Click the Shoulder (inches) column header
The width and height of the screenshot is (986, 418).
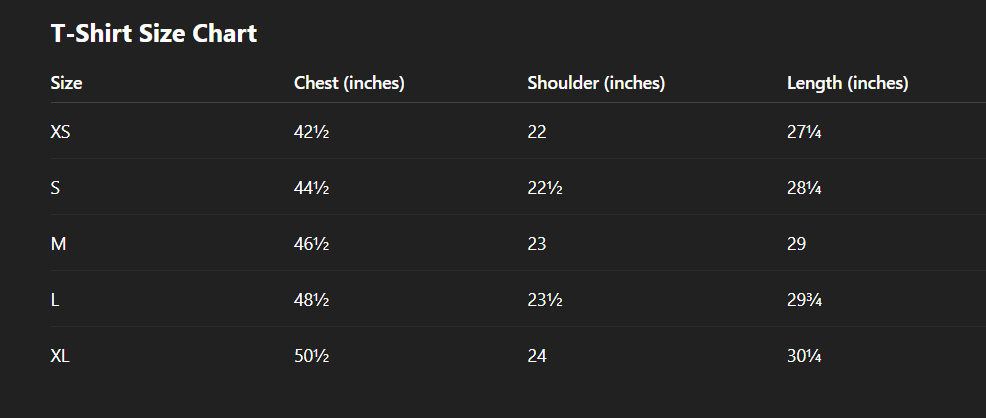596,83
